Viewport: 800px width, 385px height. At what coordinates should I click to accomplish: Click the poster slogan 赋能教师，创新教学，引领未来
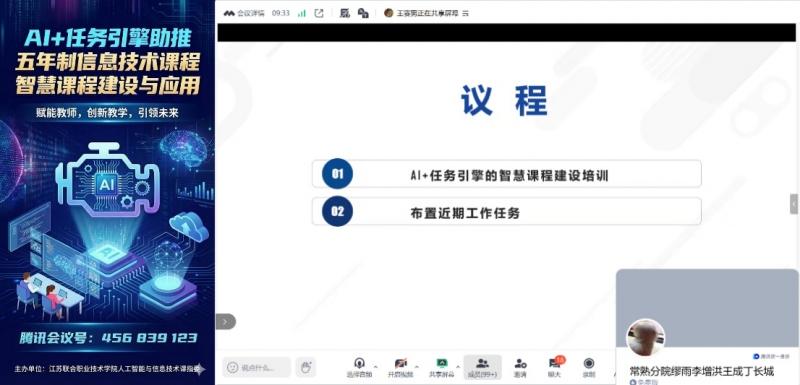[x=107, y=113]
